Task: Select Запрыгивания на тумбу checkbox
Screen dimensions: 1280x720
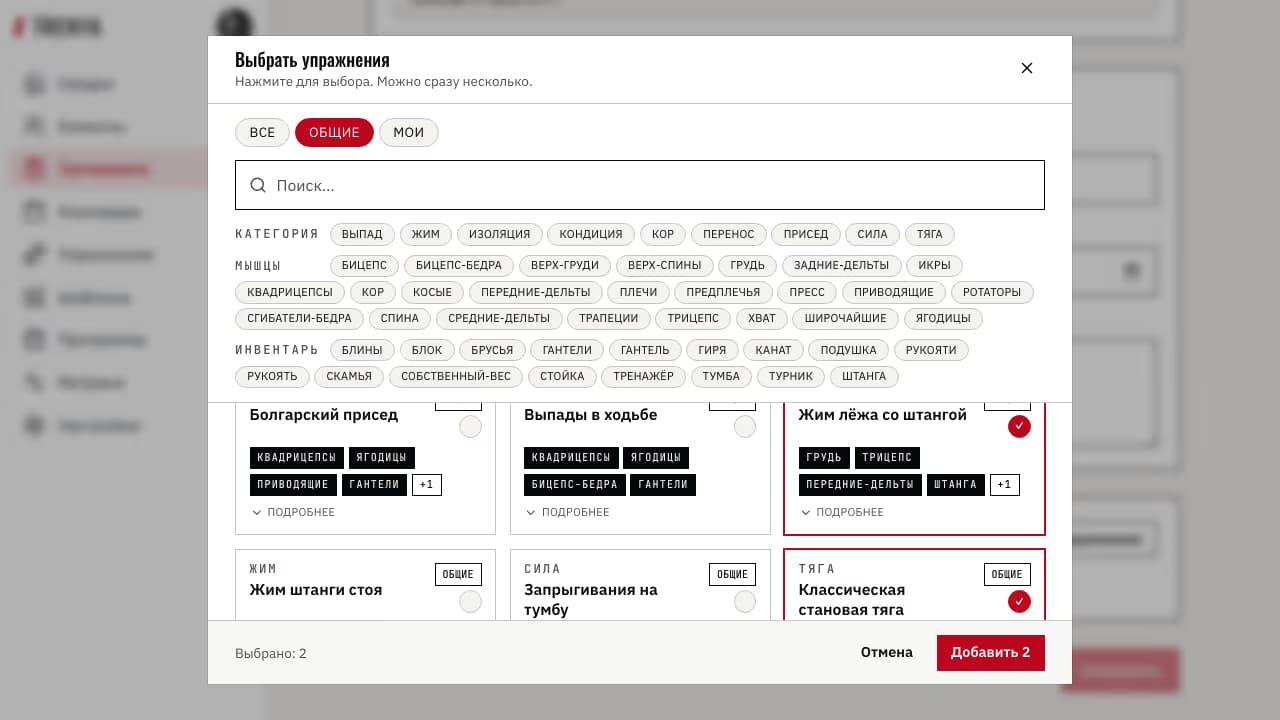Action: [x=745, y=602]
